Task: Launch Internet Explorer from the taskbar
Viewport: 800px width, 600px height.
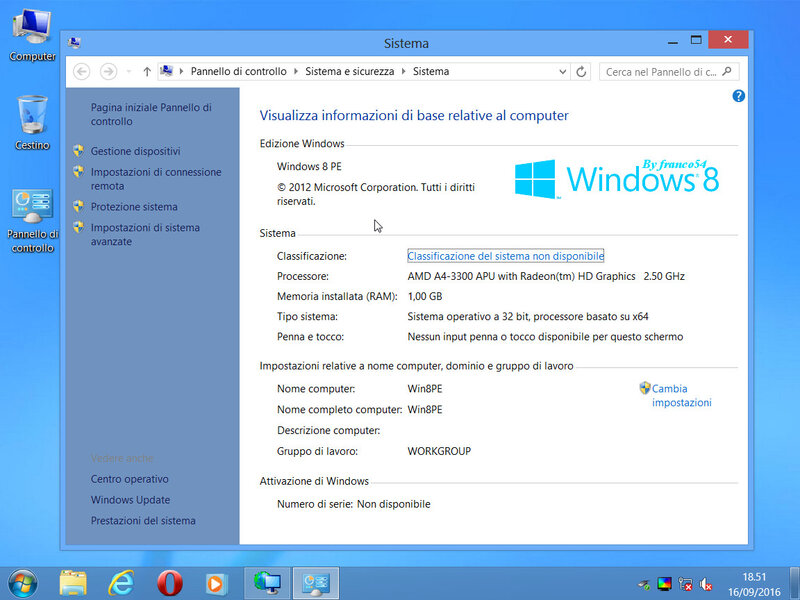Action: pyautogui.click(x=121, y=583)
